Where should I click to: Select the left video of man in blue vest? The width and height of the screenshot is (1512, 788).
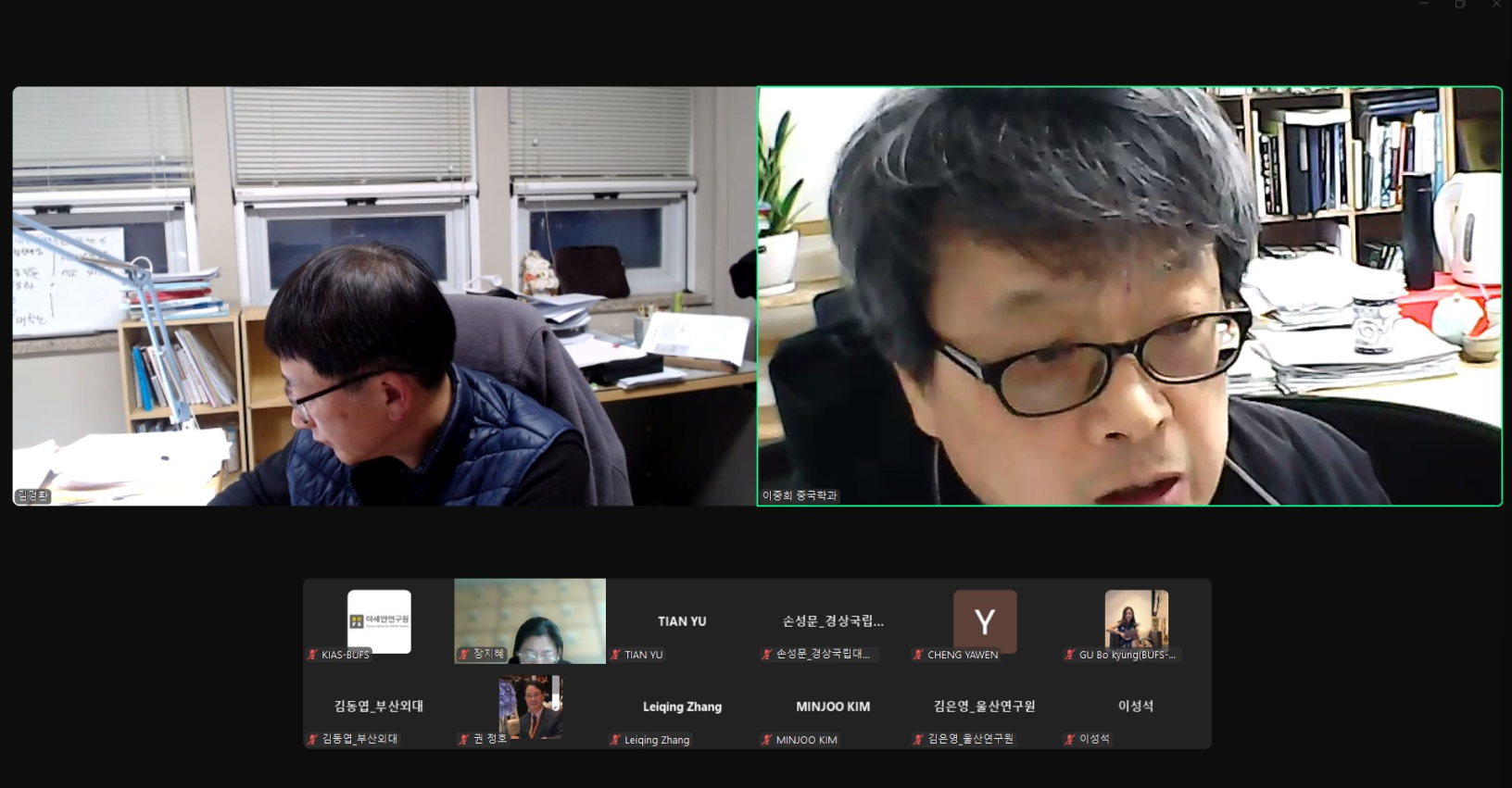pos(384,296)
